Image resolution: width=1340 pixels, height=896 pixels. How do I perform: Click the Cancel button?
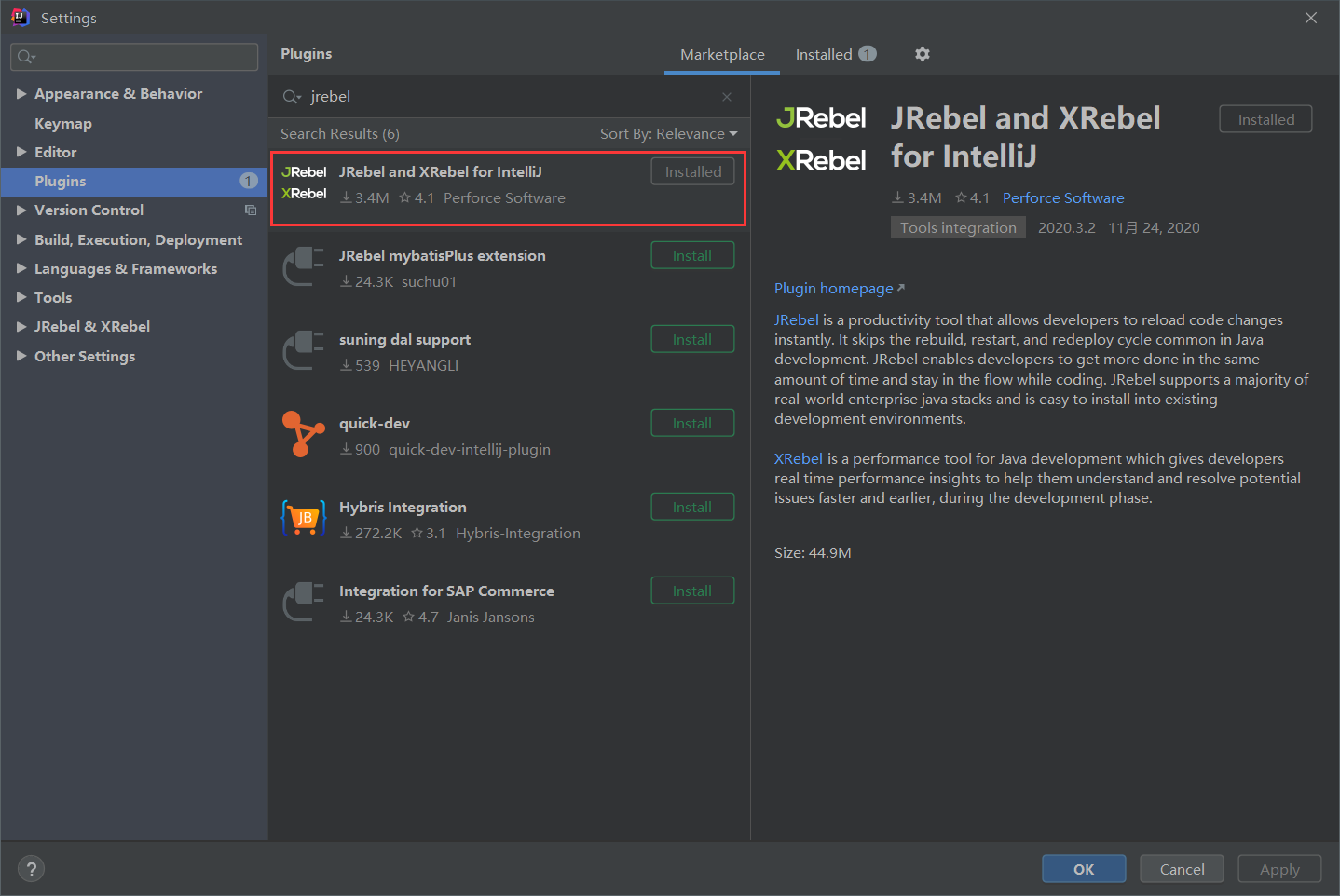pos(1182,869)
